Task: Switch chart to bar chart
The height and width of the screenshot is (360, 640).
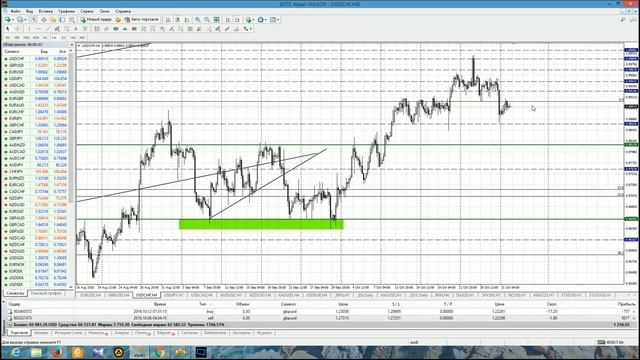Action: click(168, 20)
